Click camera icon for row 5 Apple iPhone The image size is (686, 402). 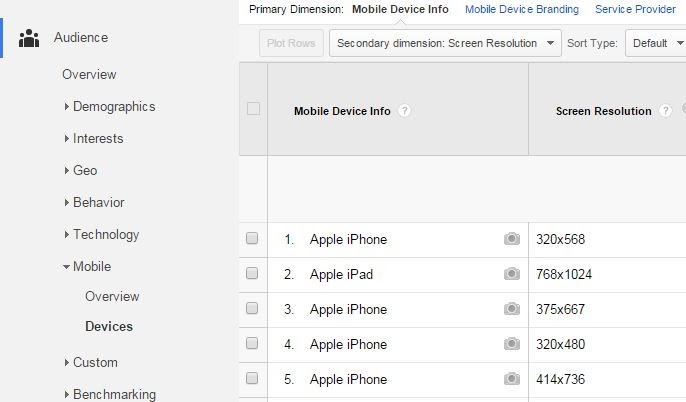[511, 379]
